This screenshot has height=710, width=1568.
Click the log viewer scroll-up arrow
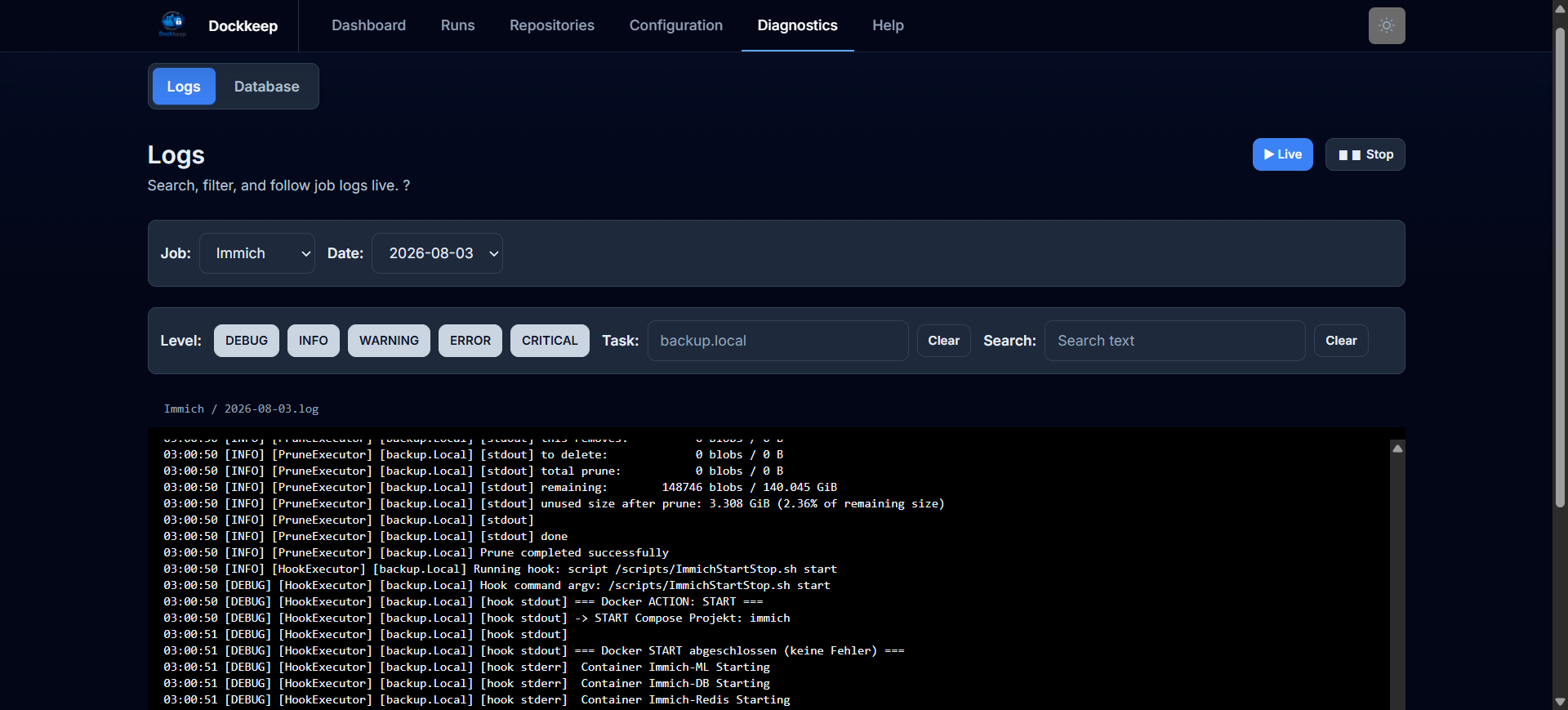click(x=1397, y=449)
